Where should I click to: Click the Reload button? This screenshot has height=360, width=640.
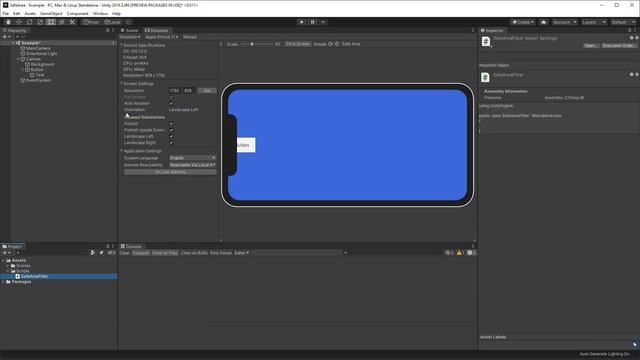click(x=190, y=37)
